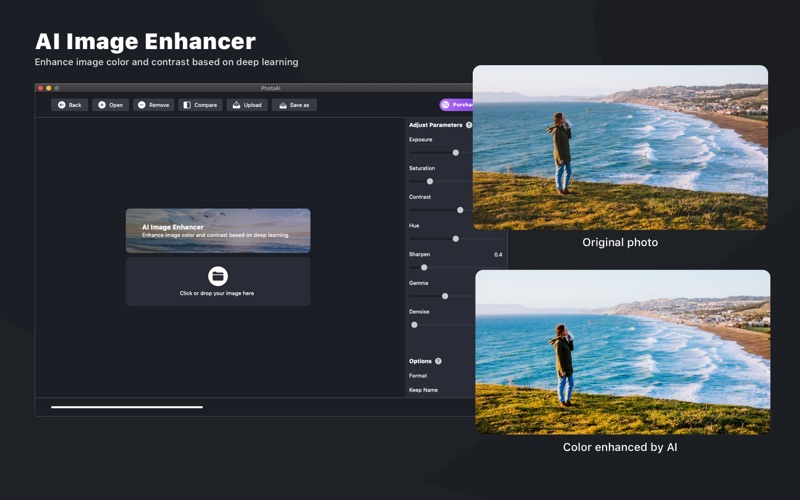Click the Upload tray icon
800x500 pixels.
[236, 105]
